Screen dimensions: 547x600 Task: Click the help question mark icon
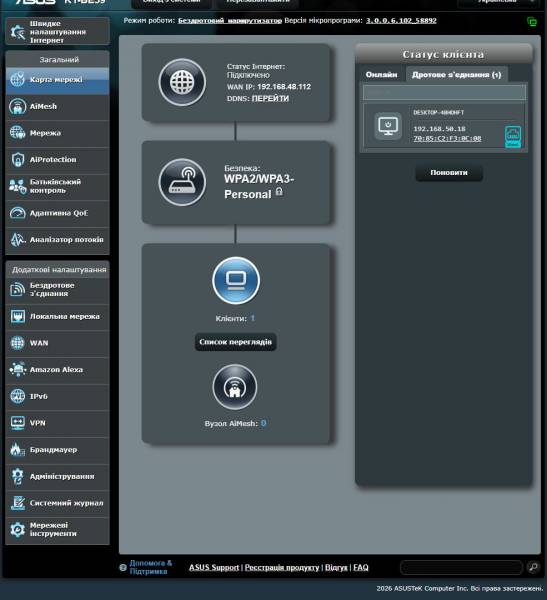pyautogui.click(x=123, y=567)
